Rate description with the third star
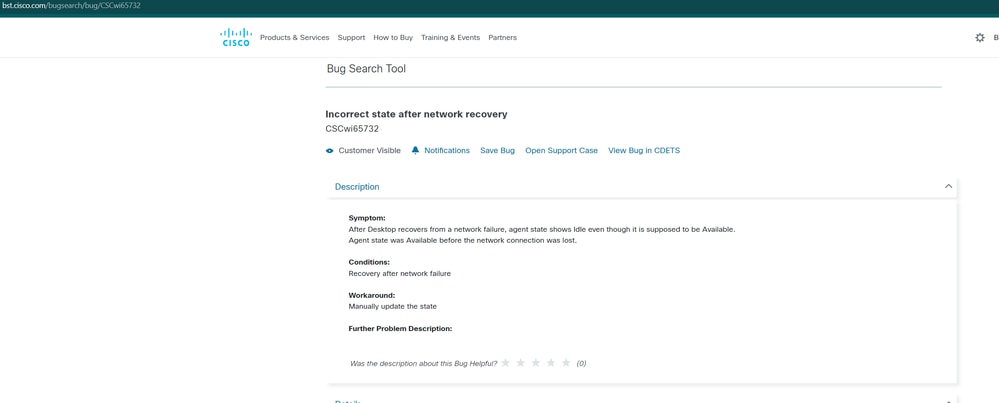The image size is (999, 403). 536,363
